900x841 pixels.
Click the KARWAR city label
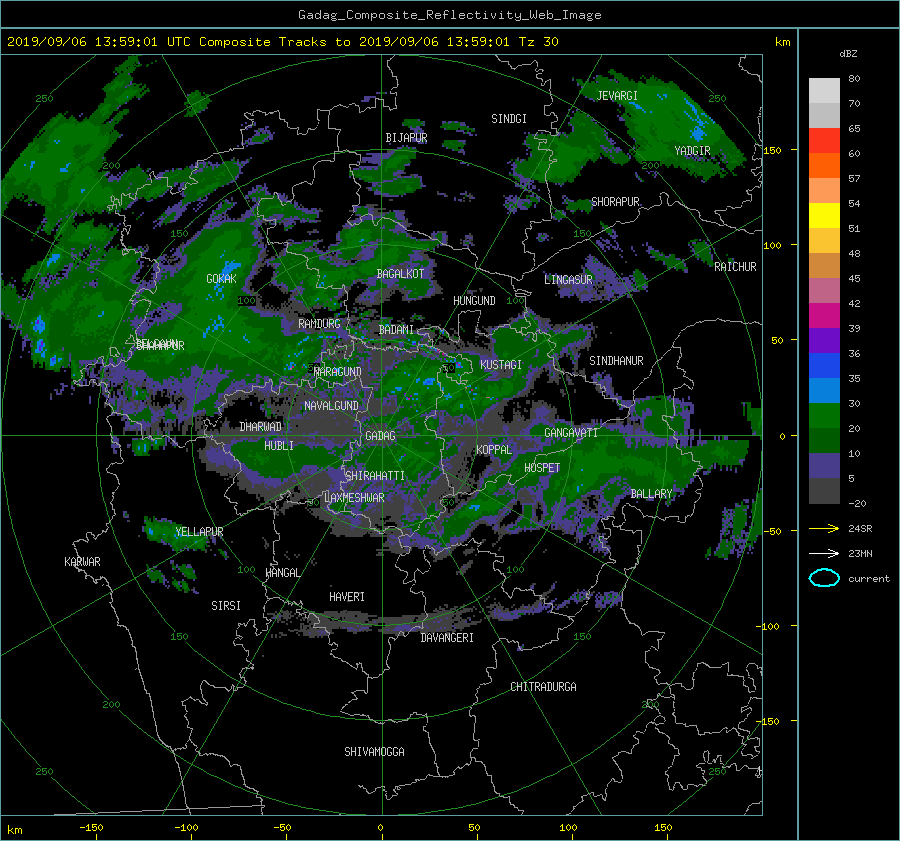[82, 561]
